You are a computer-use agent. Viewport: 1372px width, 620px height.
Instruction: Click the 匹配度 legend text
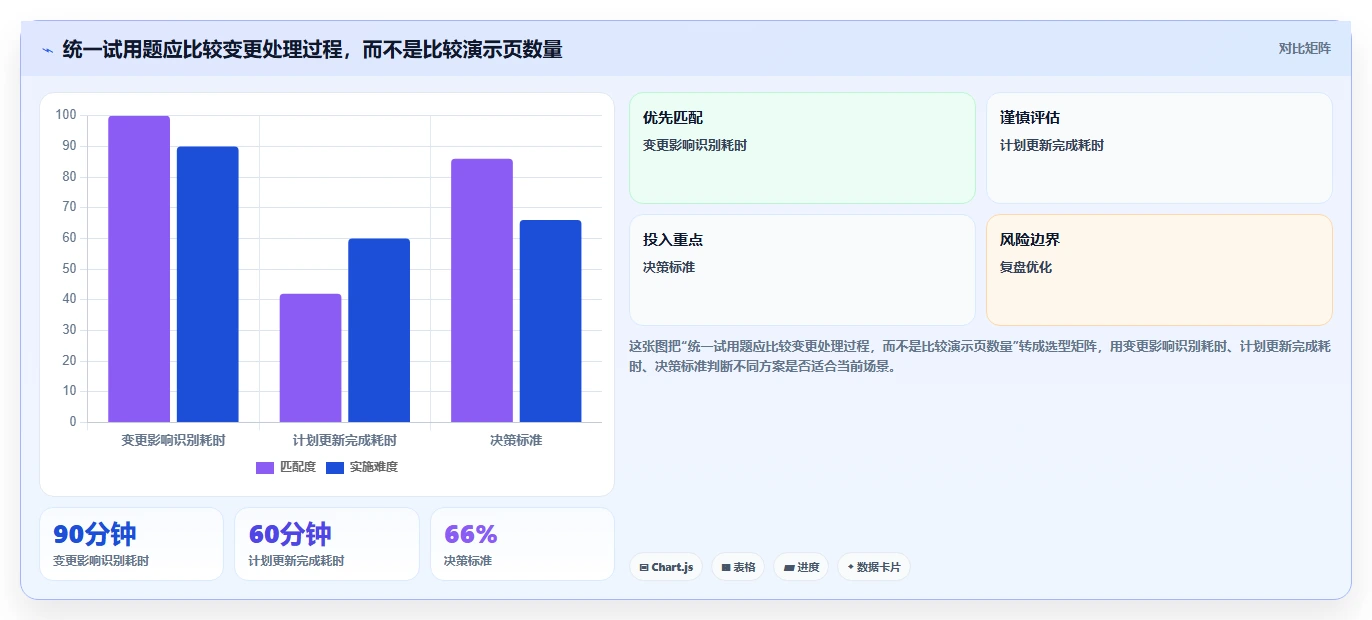tap(298, 467)
